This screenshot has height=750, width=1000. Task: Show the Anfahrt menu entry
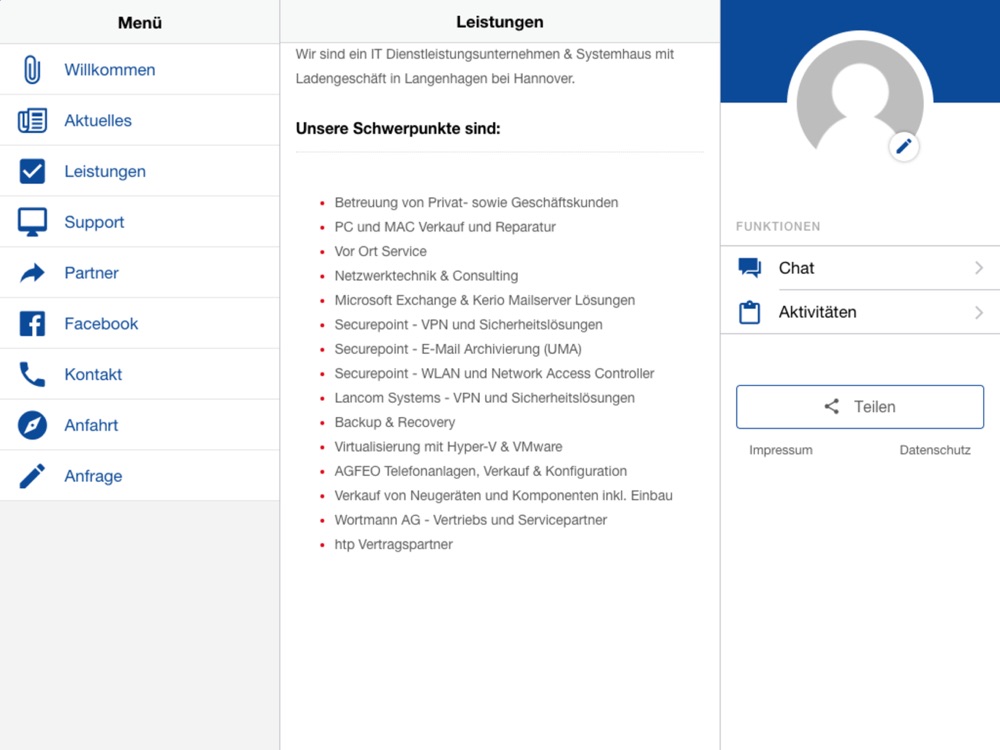click(x=140, y=425)
